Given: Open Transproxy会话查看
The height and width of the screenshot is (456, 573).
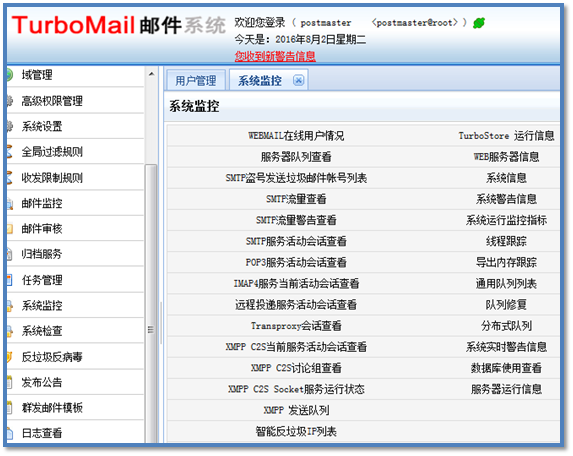Looking at the screenshot, I should (x=296, y=326).
